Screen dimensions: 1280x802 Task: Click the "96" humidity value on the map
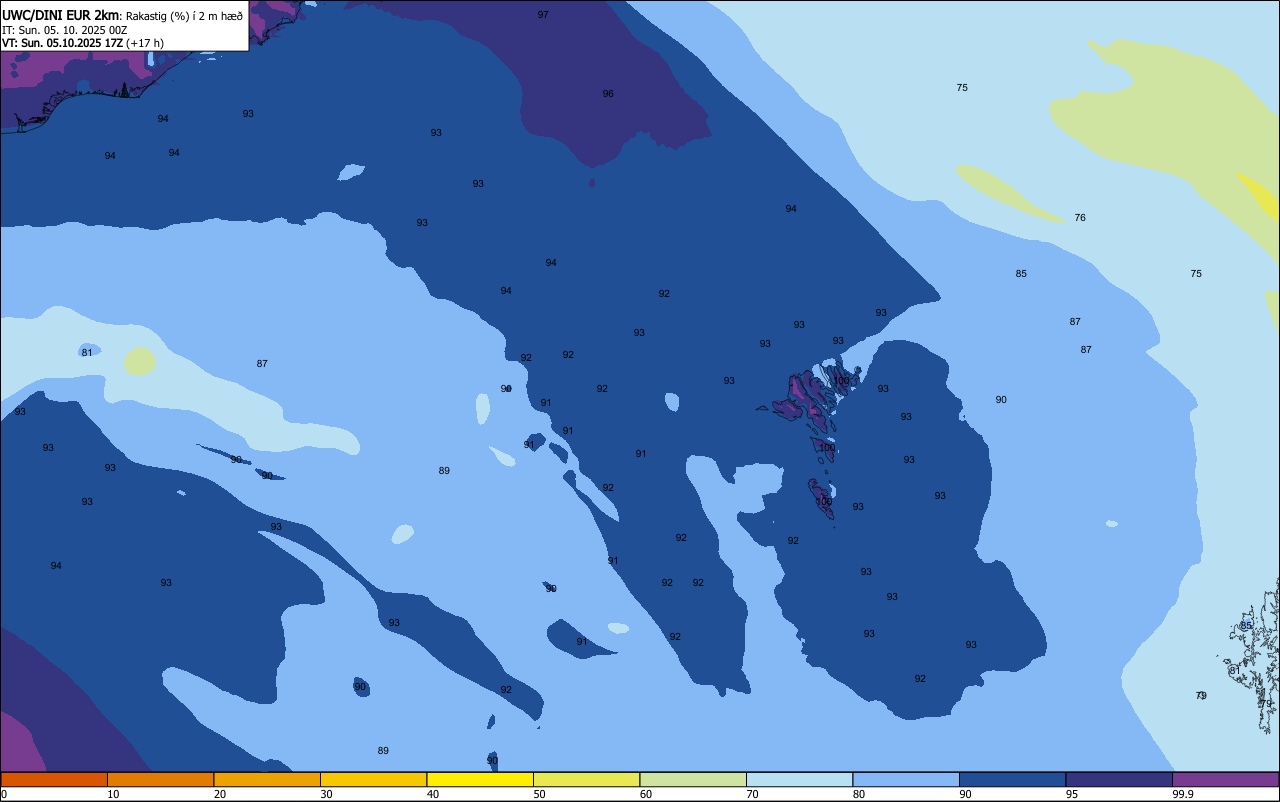(x=608, y=94)
